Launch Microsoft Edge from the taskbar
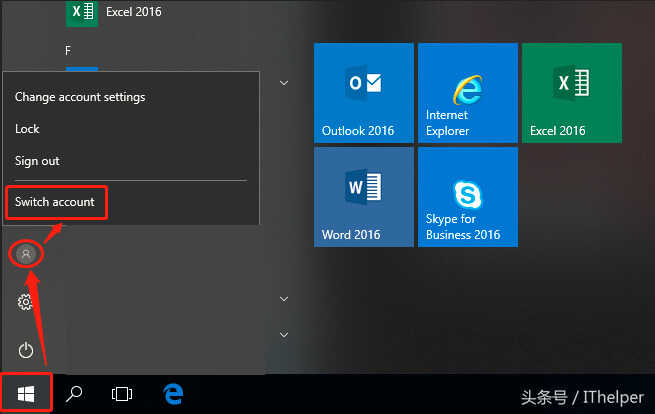The height and width of the screenshot is (414, 655). coord(173,394)
